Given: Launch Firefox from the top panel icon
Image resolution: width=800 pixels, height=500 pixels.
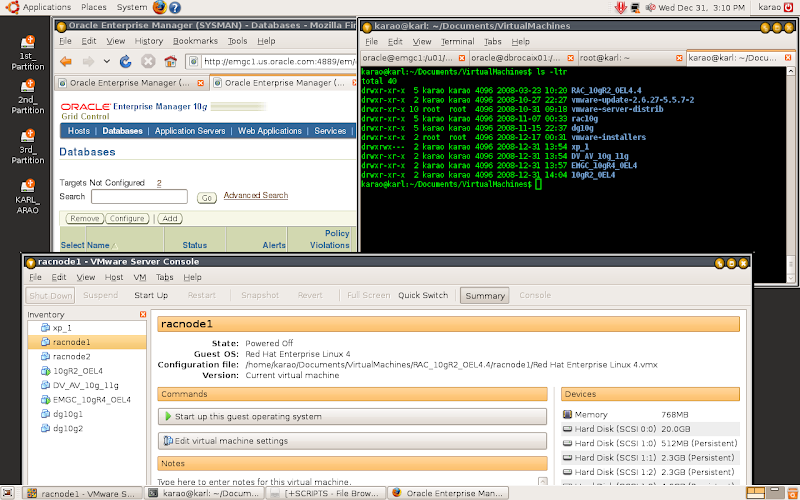Looking at the screenshot, I should point(159,7).
